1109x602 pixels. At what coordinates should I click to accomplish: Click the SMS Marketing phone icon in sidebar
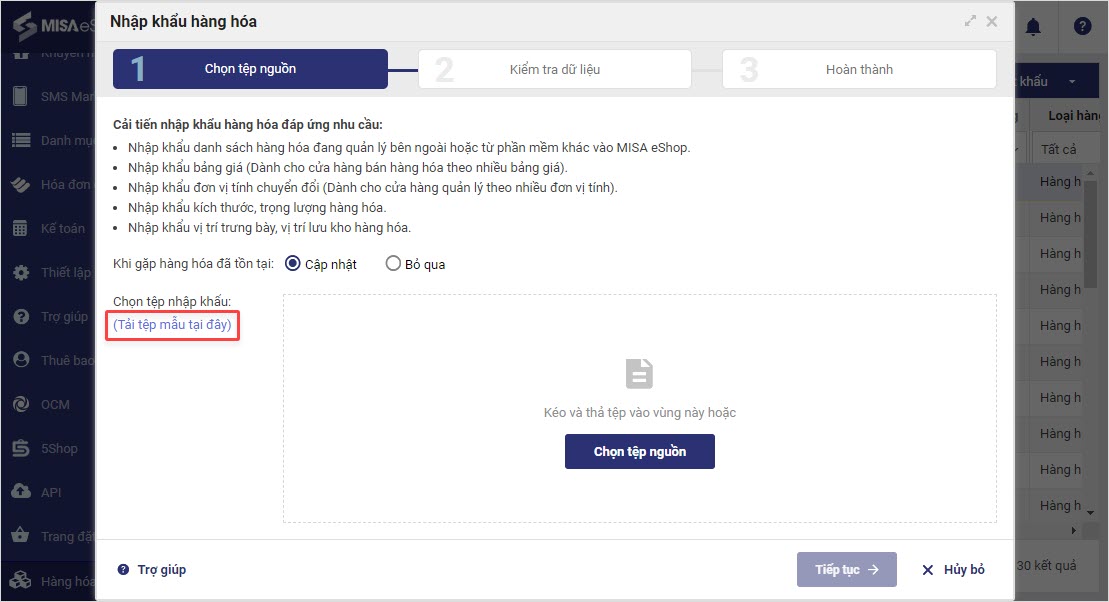pos(20,97)
